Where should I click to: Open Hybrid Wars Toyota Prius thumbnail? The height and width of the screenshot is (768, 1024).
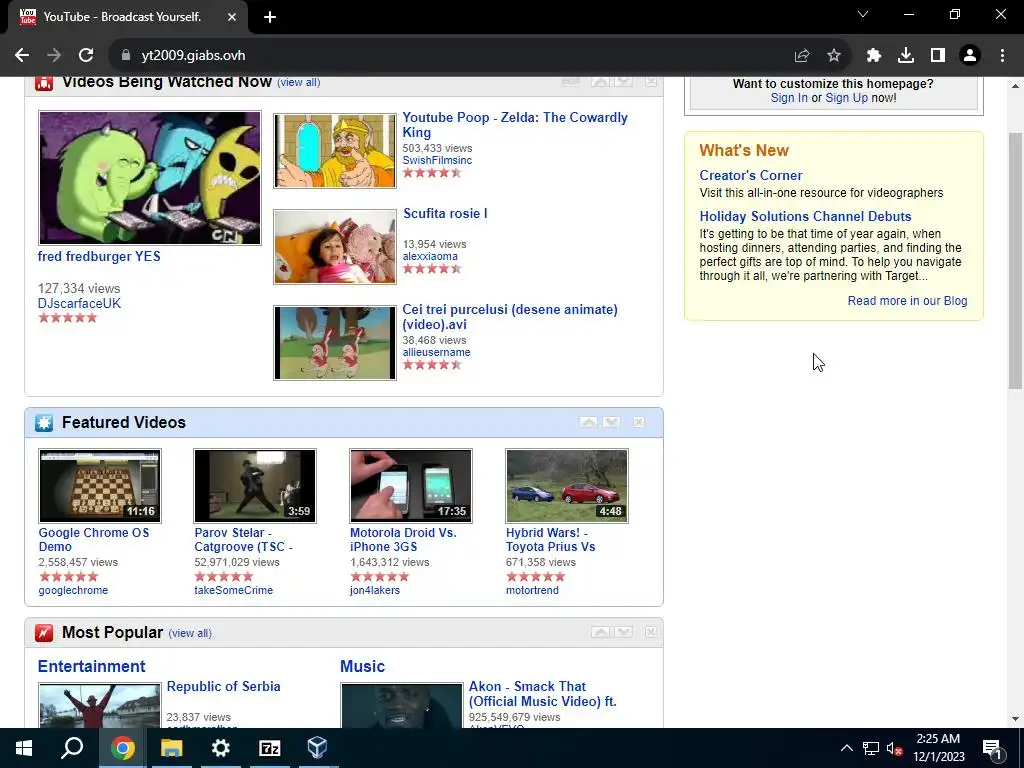tap(567, 486)
